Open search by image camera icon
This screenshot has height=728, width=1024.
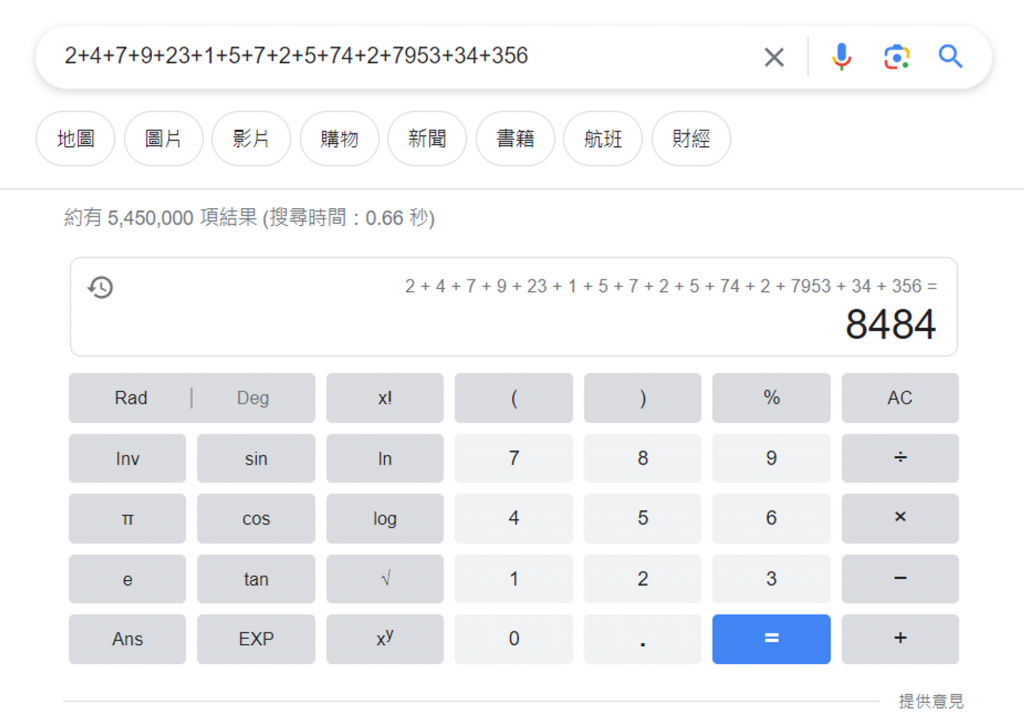coord(897,57)
